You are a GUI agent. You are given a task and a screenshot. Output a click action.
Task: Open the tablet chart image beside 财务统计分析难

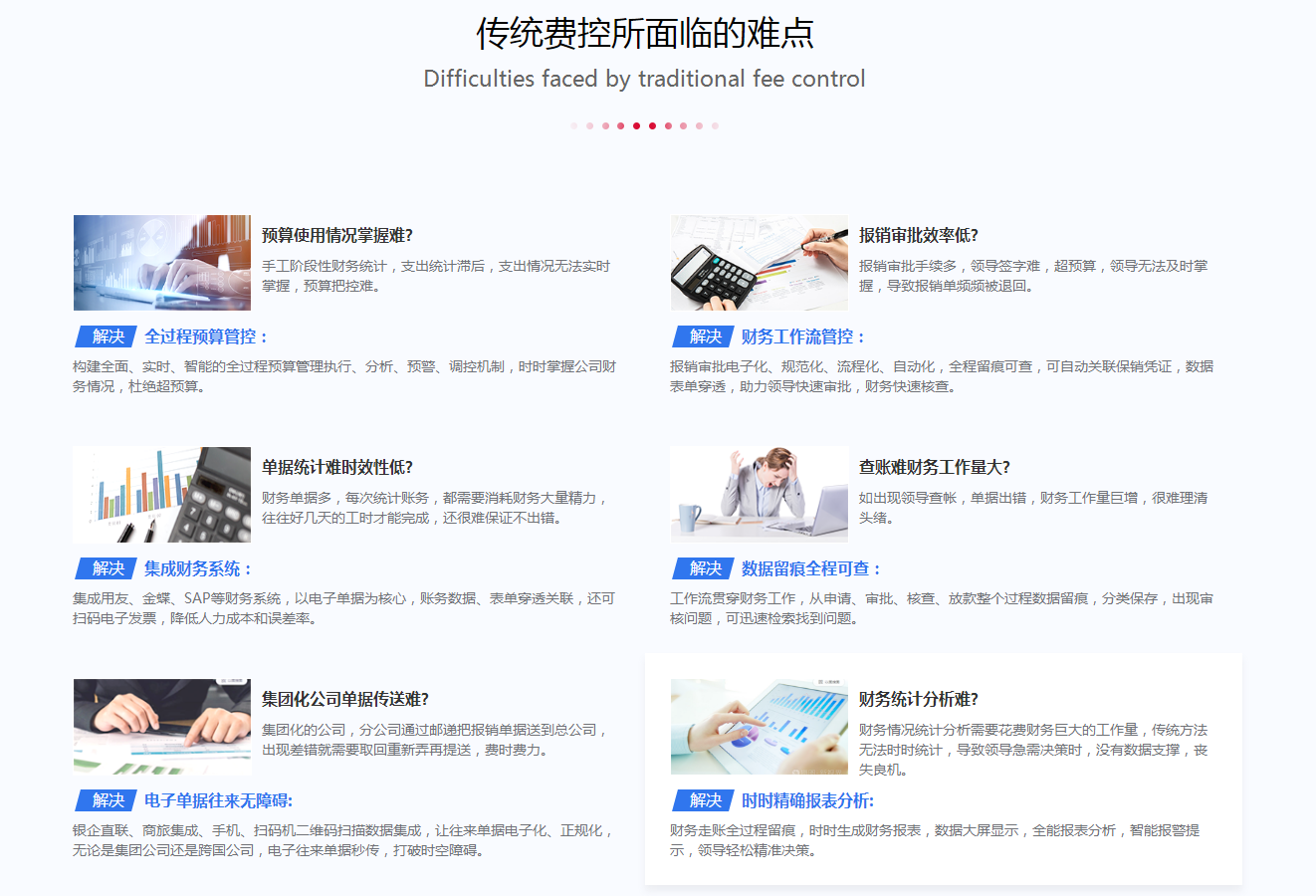pyautogui.click(x=760, y=727)
